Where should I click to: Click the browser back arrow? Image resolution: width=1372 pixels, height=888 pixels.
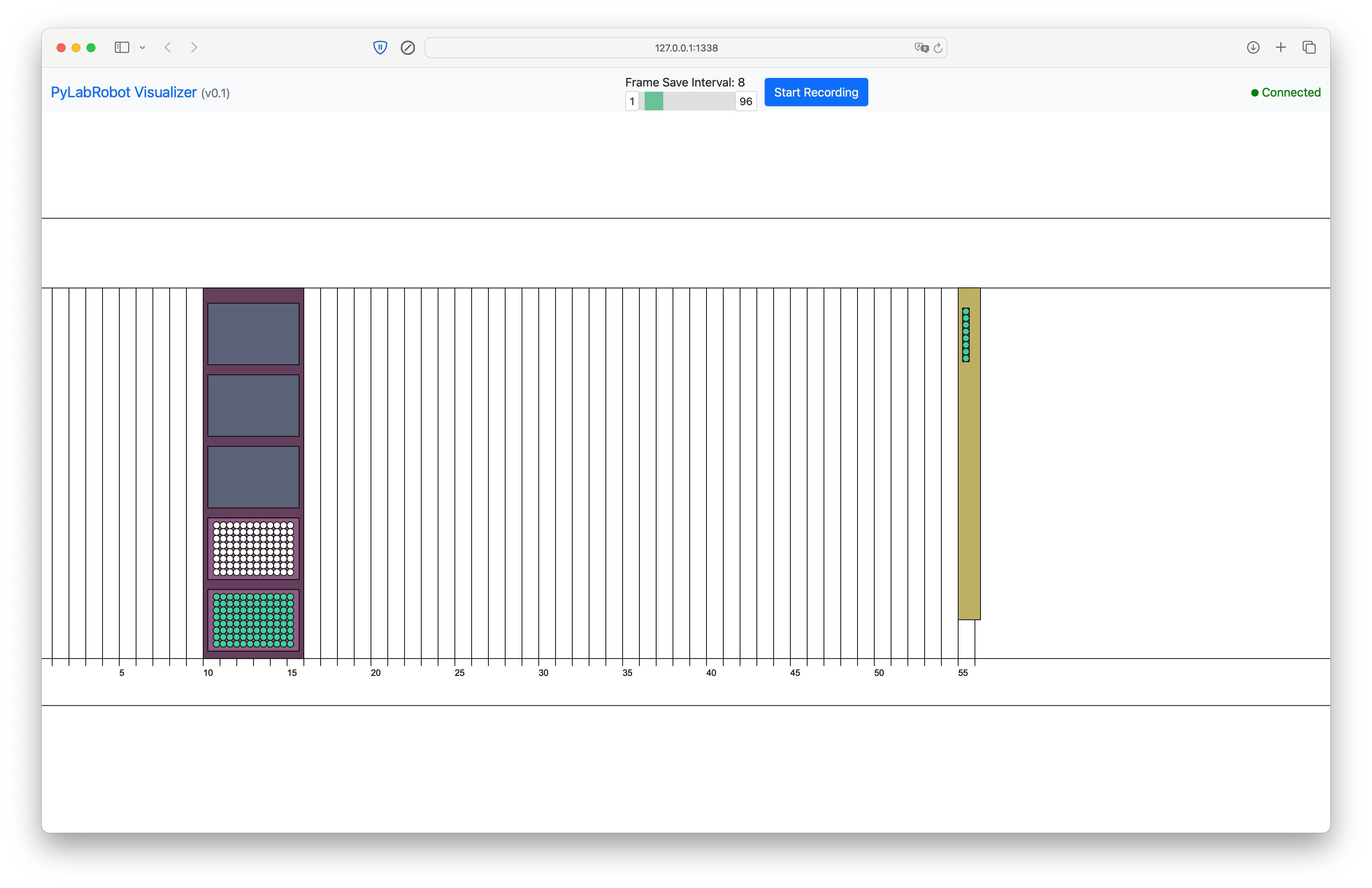click(x=168, y=47)
